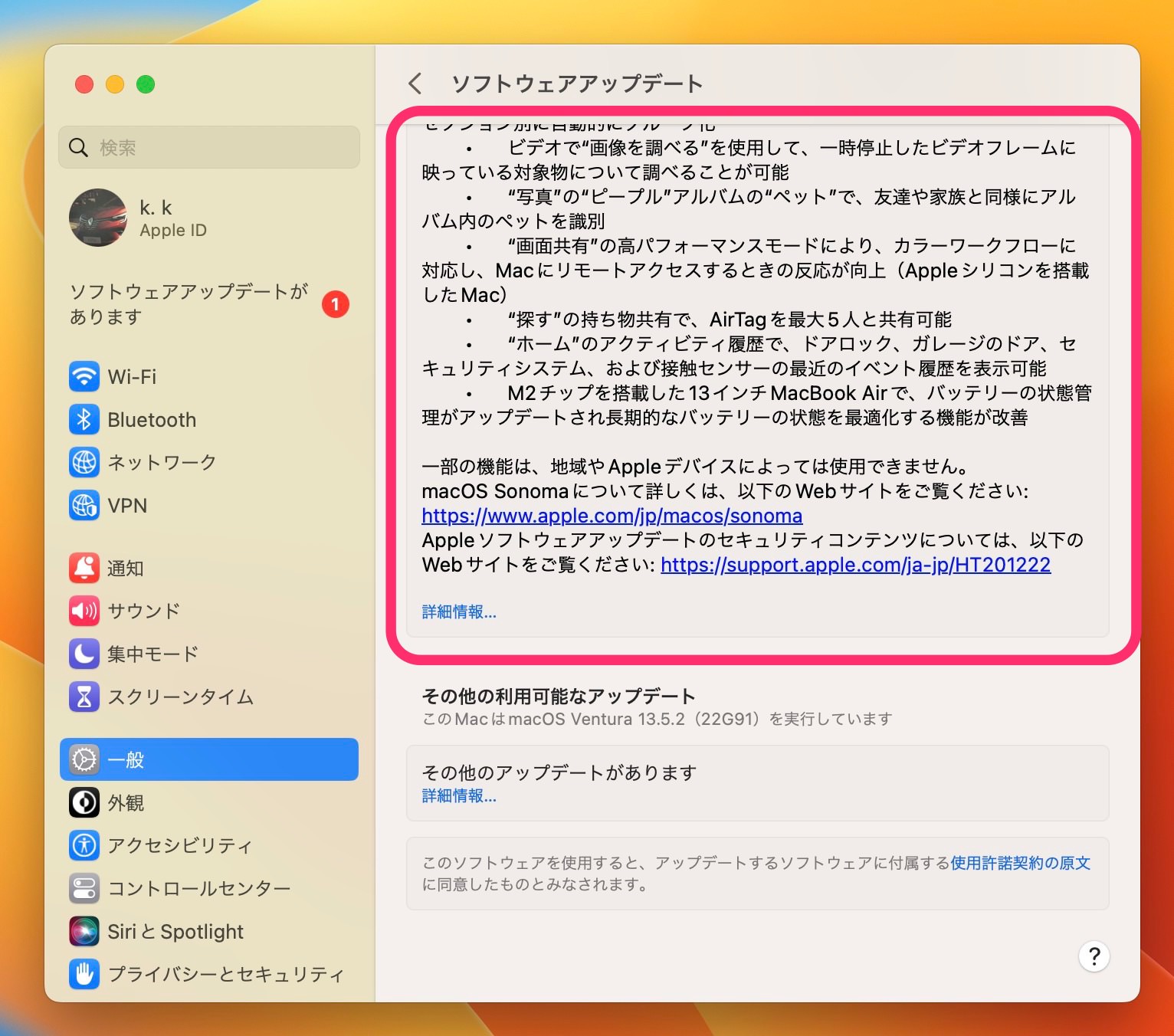Open the support.apple.com HT201222 link

point(855,565)
